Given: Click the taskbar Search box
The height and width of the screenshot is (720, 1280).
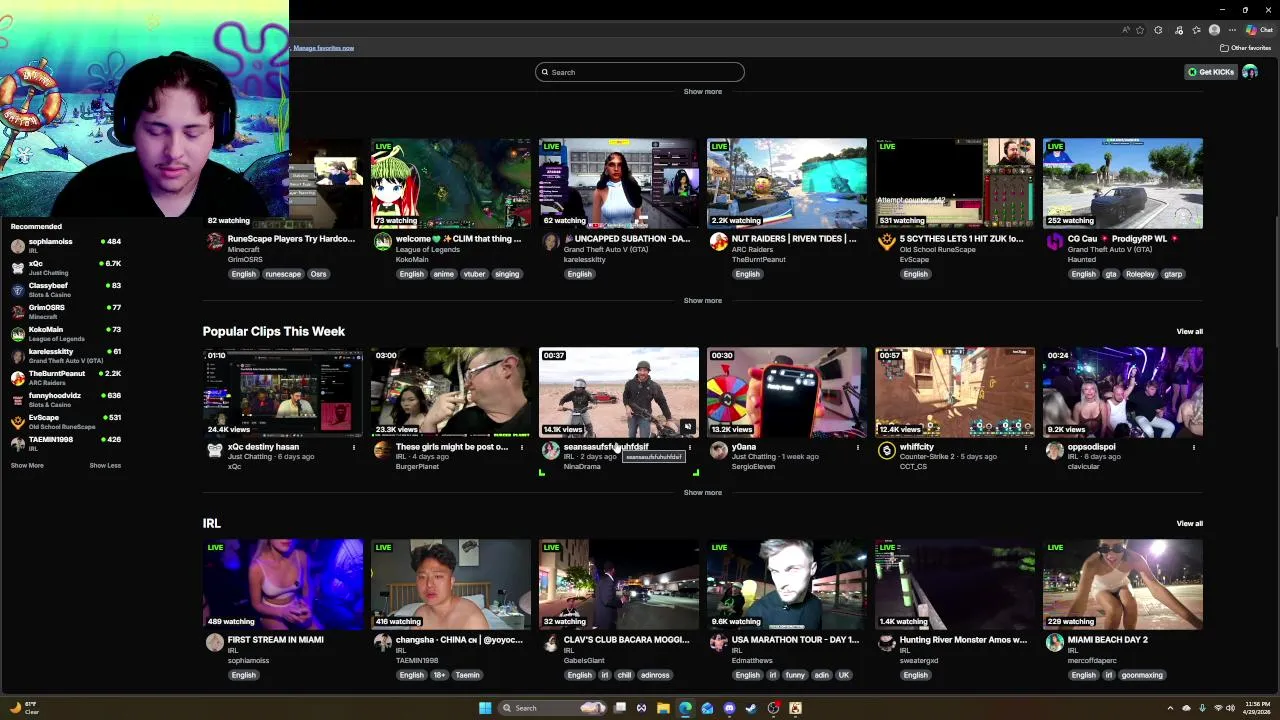Looking at the screenshot, I should [x=553, y=708].
